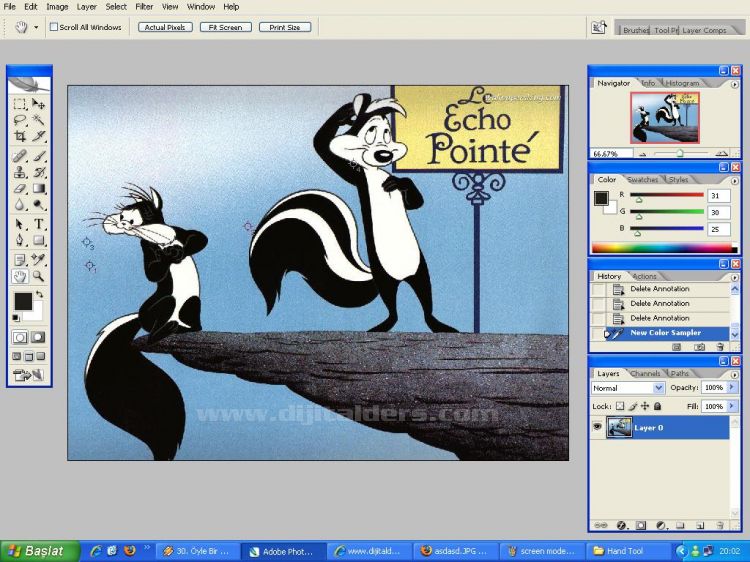
Task: Switch to the Channels tab
Action: click(x=645, y=374)
